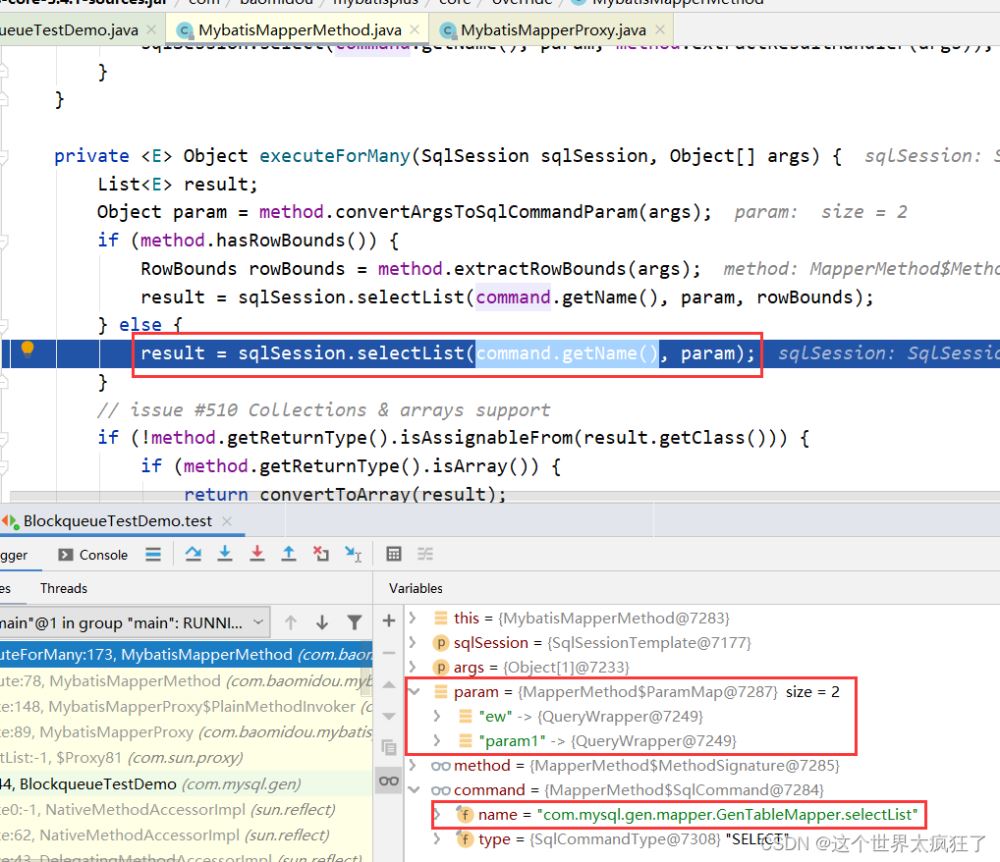
Task: Select the BlockqueueTestDemo stack frame
Action: pos(186,784)
